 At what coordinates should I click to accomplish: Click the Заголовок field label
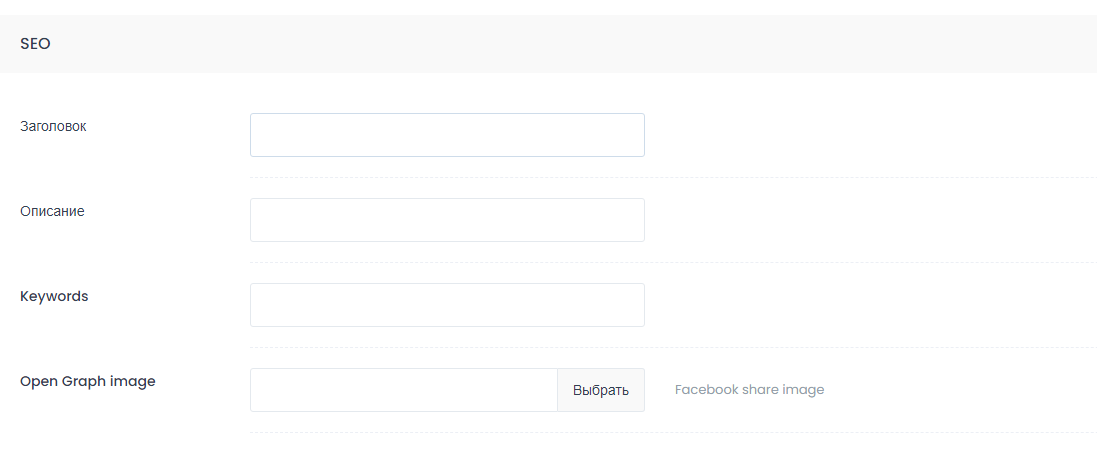53,127
